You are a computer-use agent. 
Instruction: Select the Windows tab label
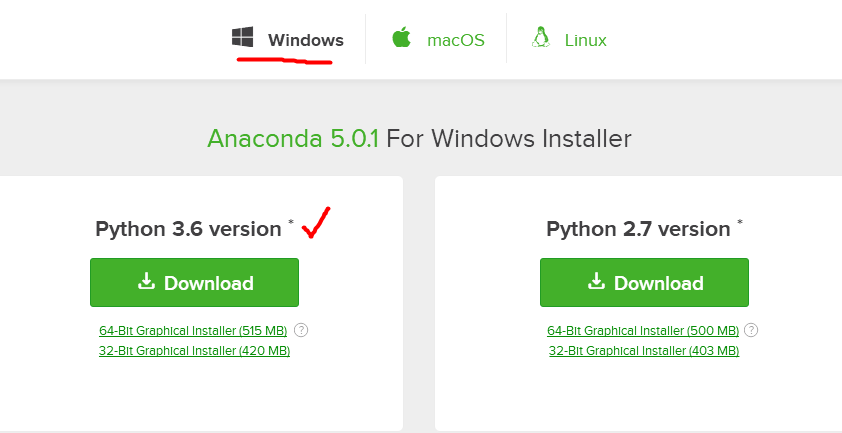tap(305, 40)
